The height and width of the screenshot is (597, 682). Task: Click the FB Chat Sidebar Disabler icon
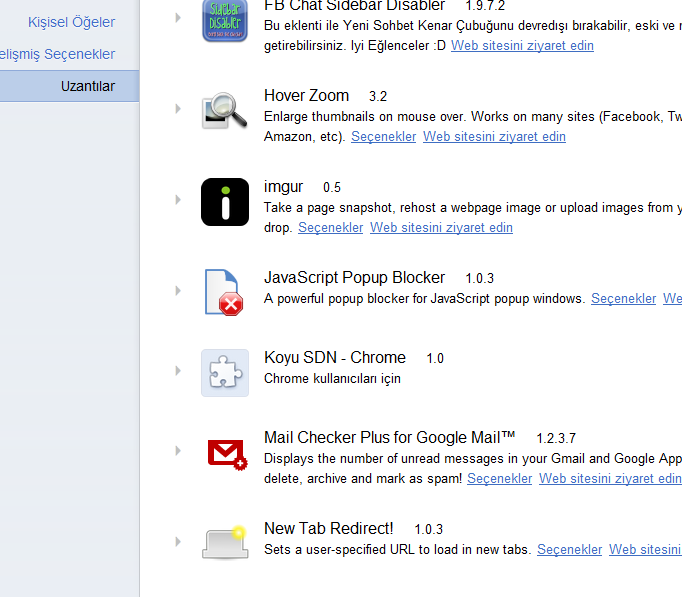(x=225, y=20)
